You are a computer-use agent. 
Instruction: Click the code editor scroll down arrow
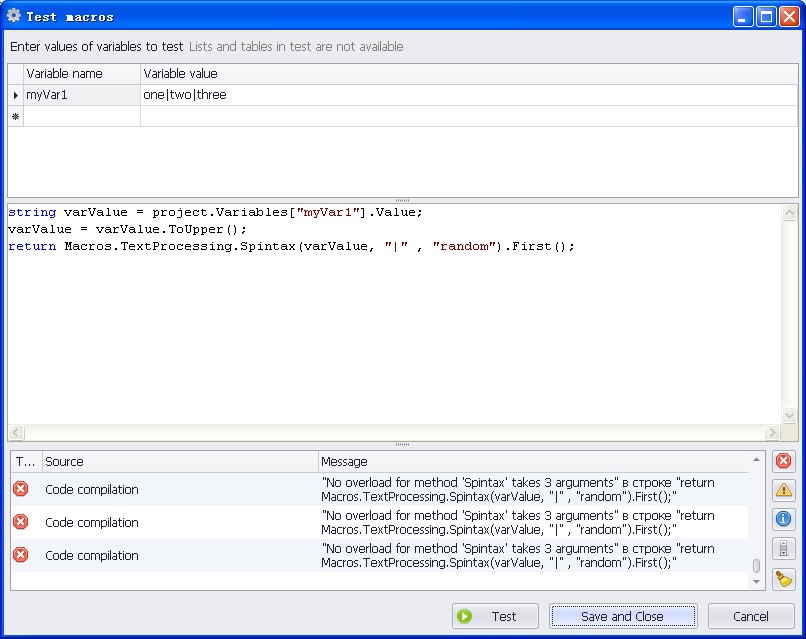click(x=790, y=415)
